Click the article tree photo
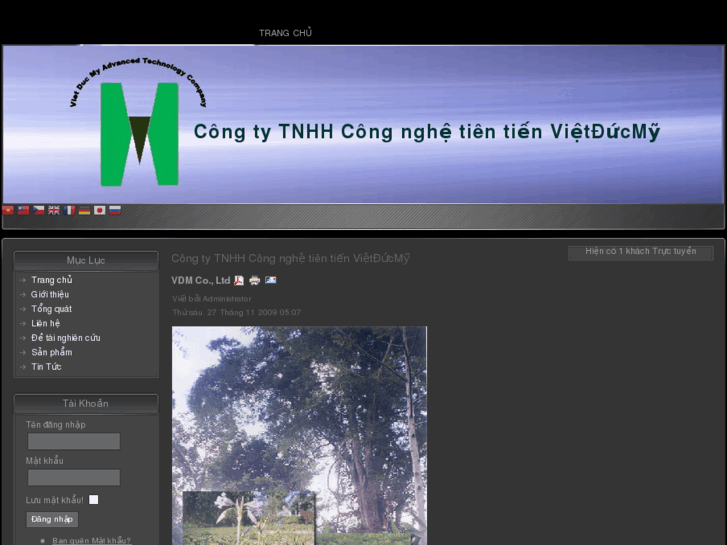Screen dimensions: 727x545 click(300, 408)
